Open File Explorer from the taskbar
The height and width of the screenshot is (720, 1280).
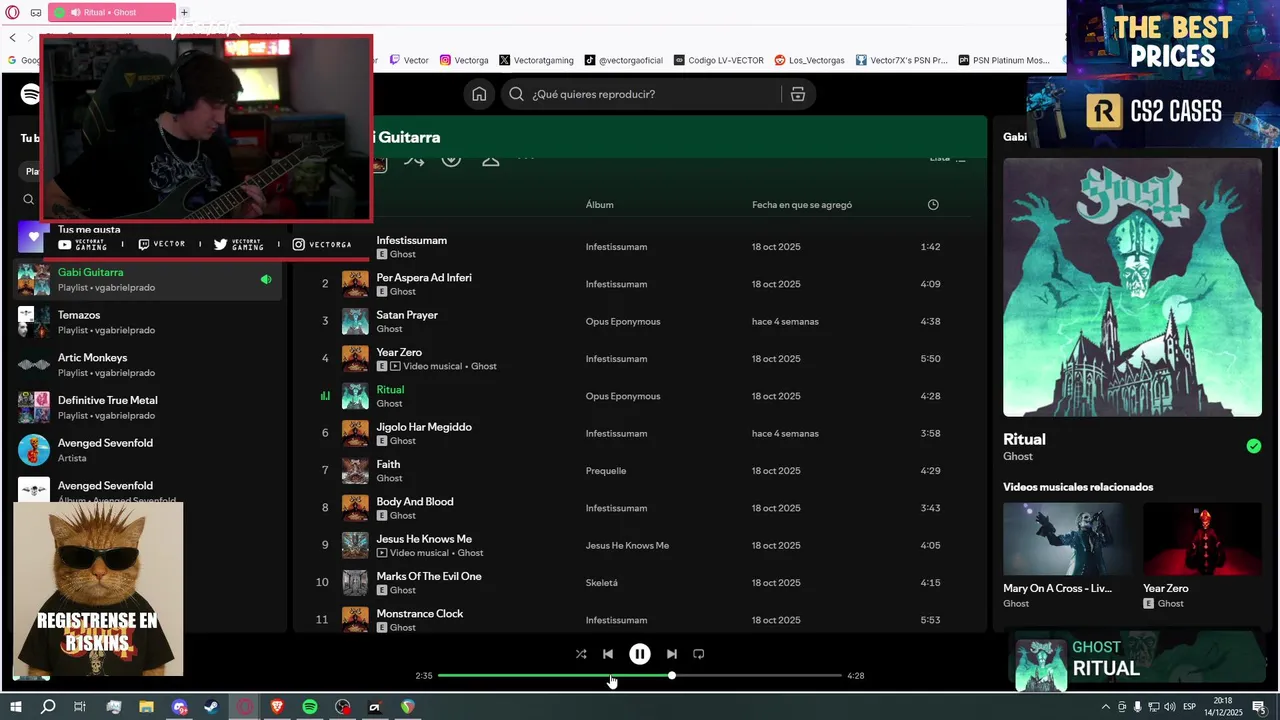click(146, 707)
